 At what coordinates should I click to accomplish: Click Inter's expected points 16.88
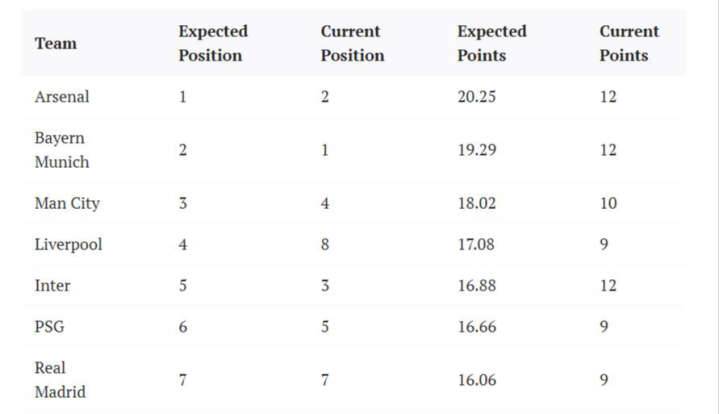click(476, 285)
